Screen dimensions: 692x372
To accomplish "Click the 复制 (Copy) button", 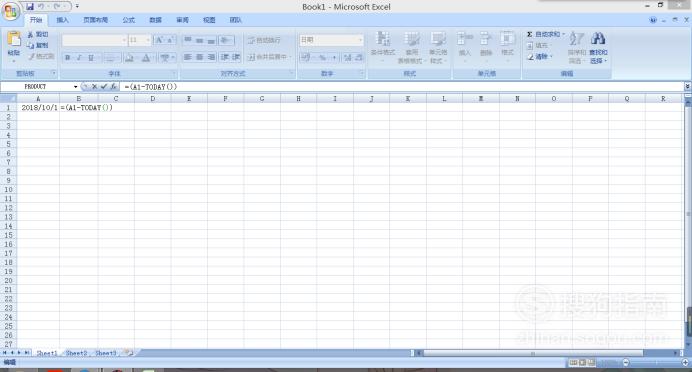I will (38, 45).
